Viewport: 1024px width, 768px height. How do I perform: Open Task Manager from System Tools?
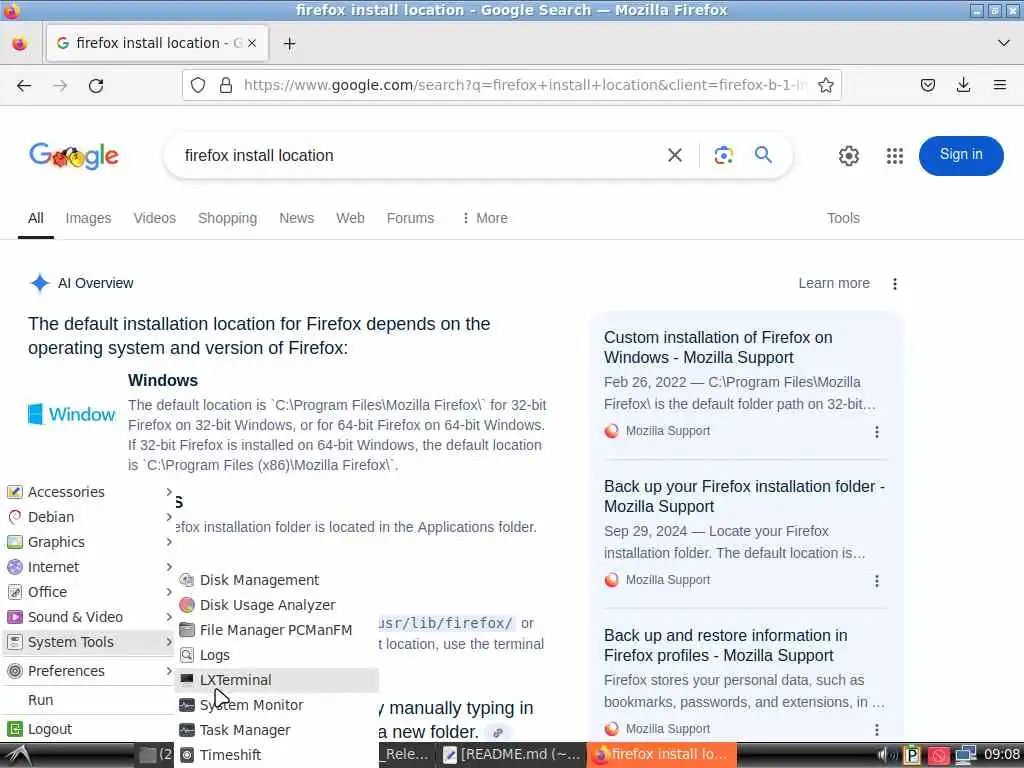[278, 730]
